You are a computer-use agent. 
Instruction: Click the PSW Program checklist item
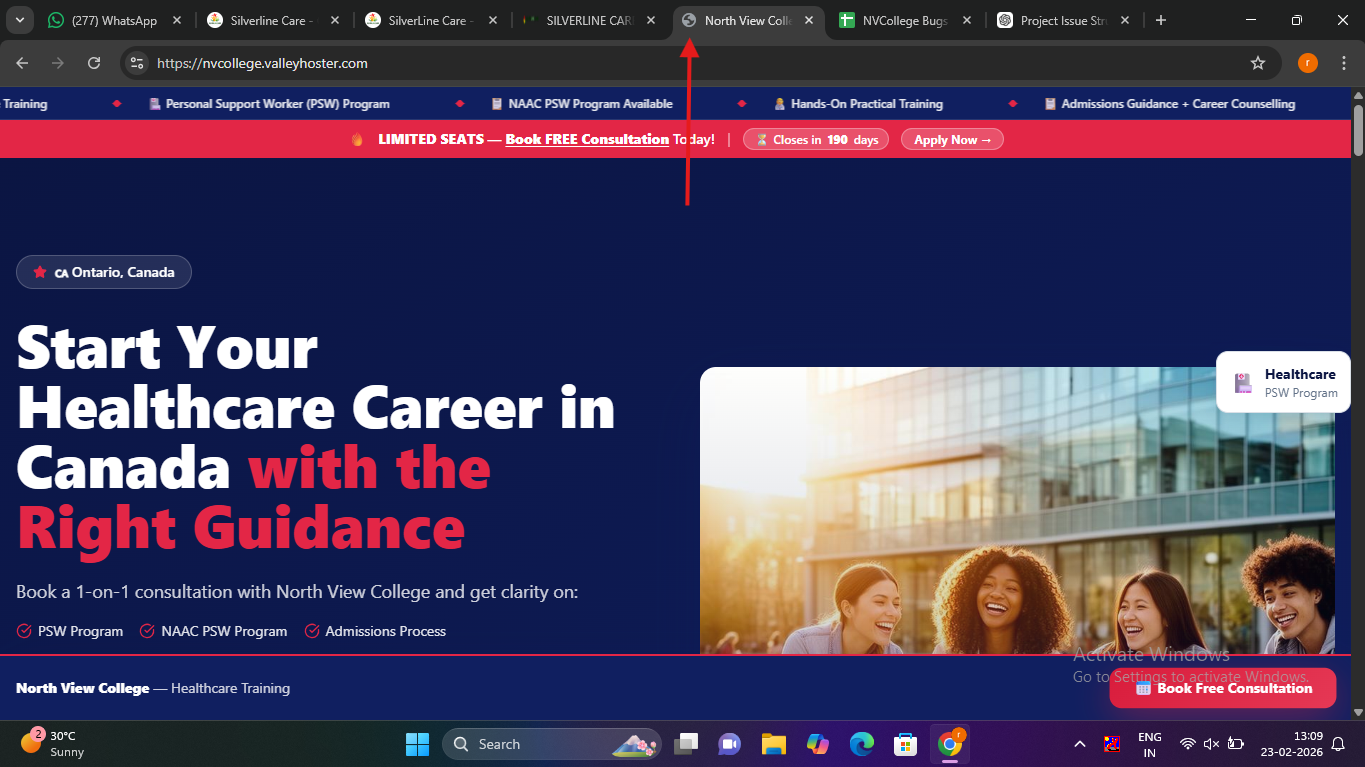point(70,631)
